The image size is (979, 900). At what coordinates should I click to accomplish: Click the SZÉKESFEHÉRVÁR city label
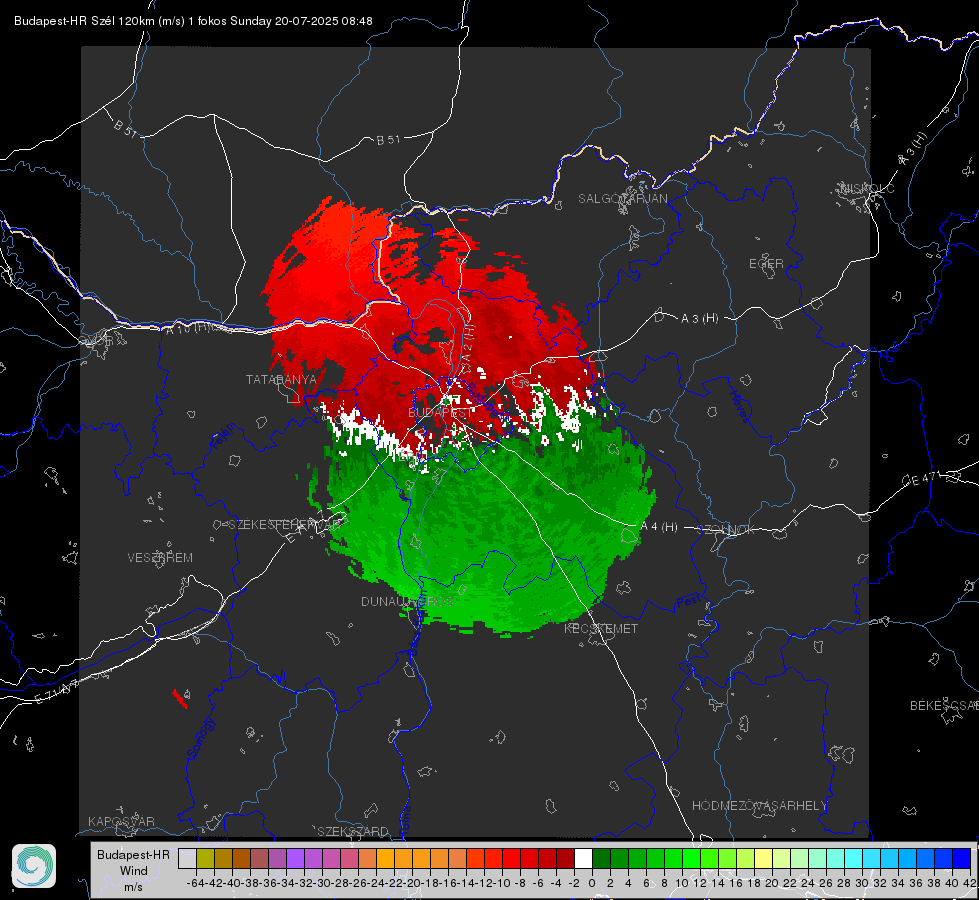(286, 525)
